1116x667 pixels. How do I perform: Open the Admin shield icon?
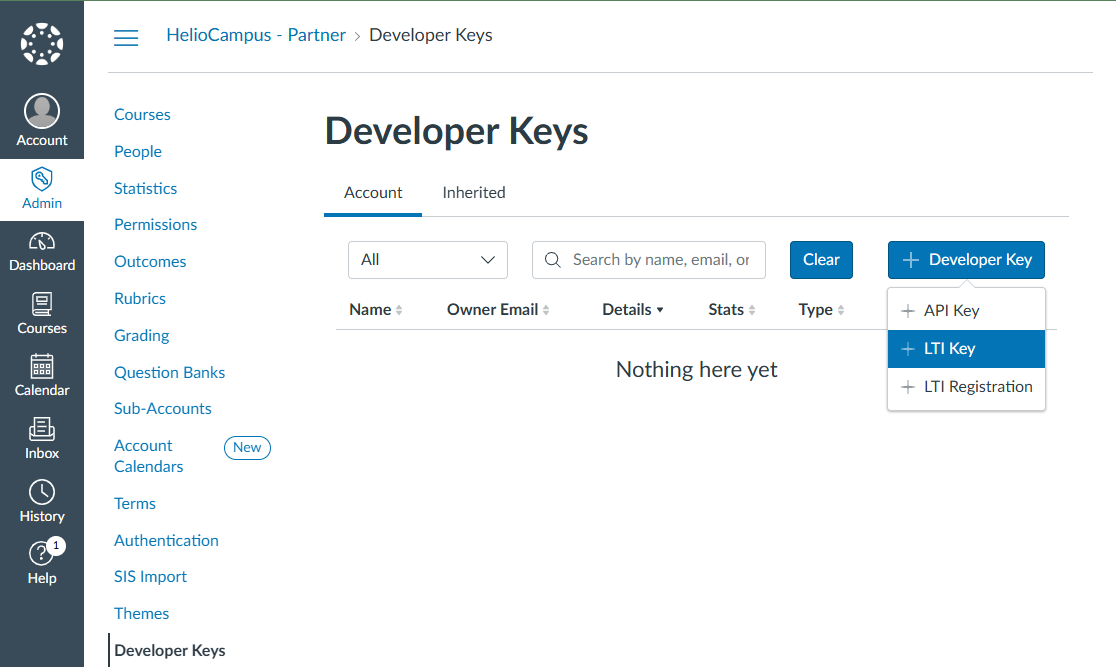(x=42, y=180)
